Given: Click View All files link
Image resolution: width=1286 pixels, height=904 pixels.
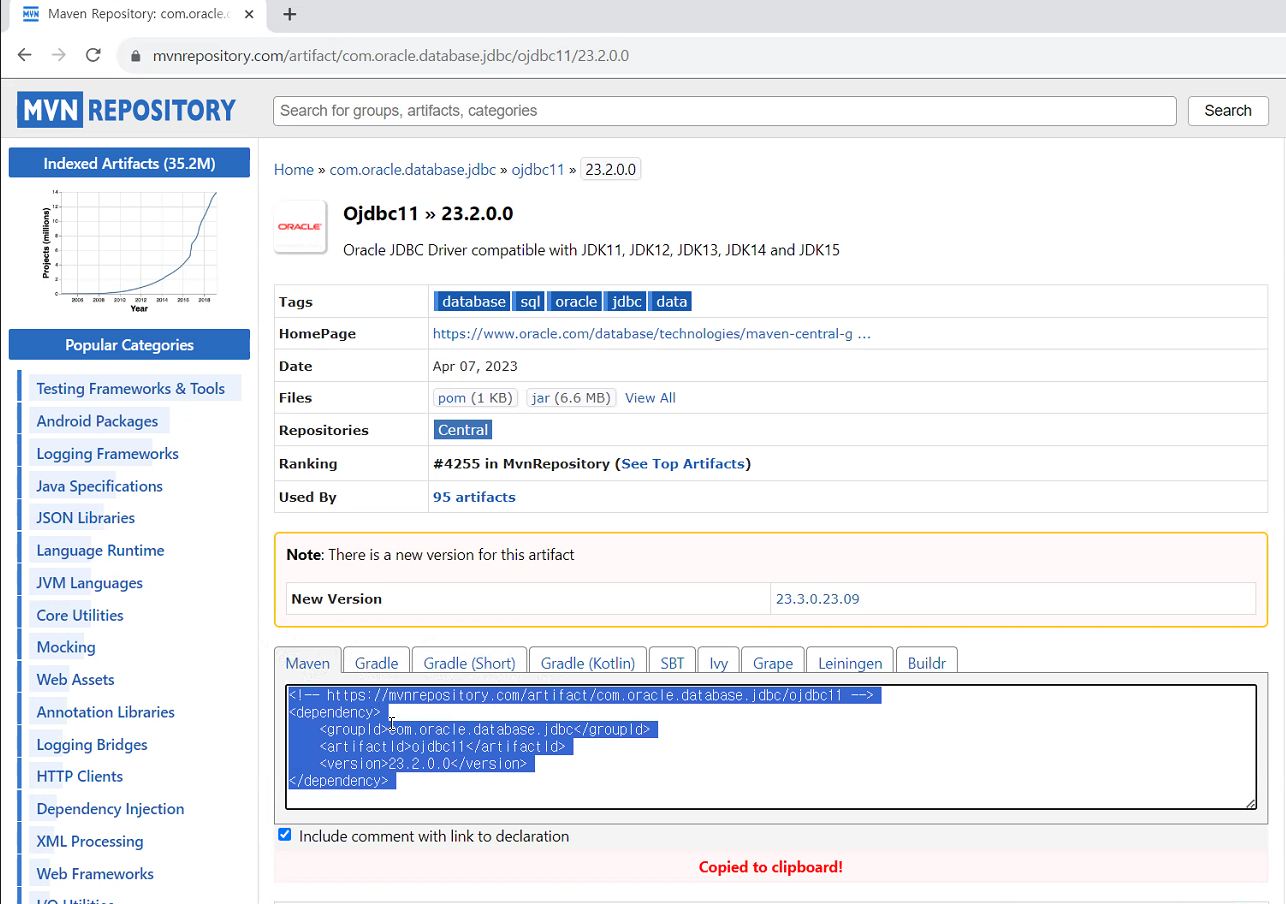Looking at the screenshot, I should point(650,398).
